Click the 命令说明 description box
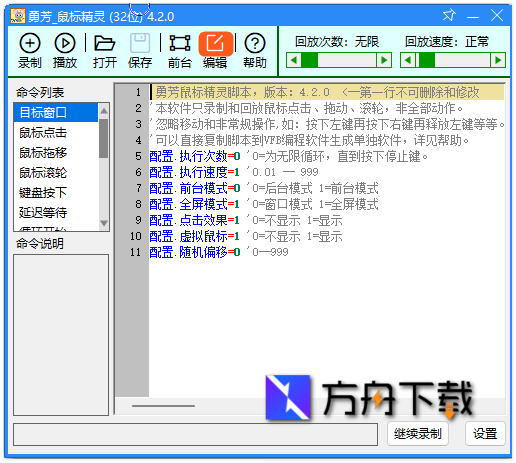Viewport: 516px width, 463px height. point(61,335)
